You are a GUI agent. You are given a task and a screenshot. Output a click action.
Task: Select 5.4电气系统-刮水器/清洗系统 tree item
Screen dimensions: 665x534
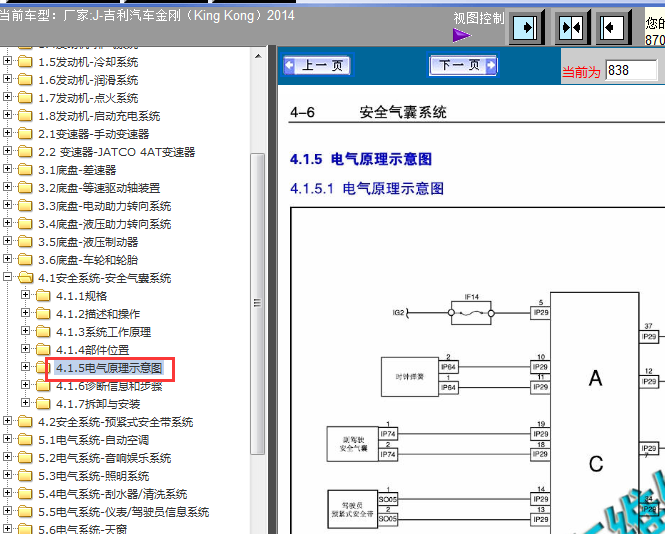(112, 494)
